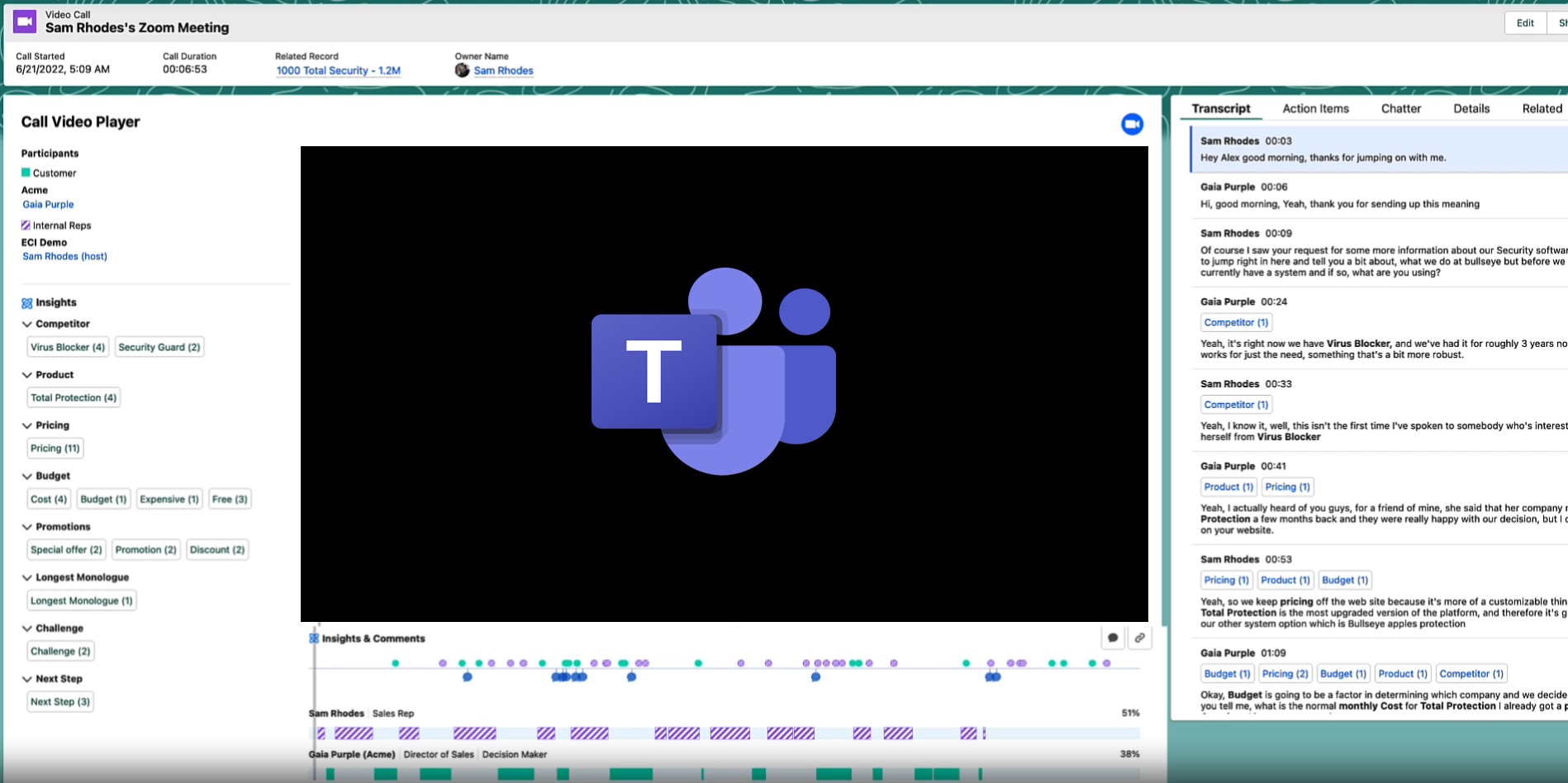Click the first green insight marker on timeline
Screen dimensions: 1568x783
pyautogui.click(x=395, y=663)
